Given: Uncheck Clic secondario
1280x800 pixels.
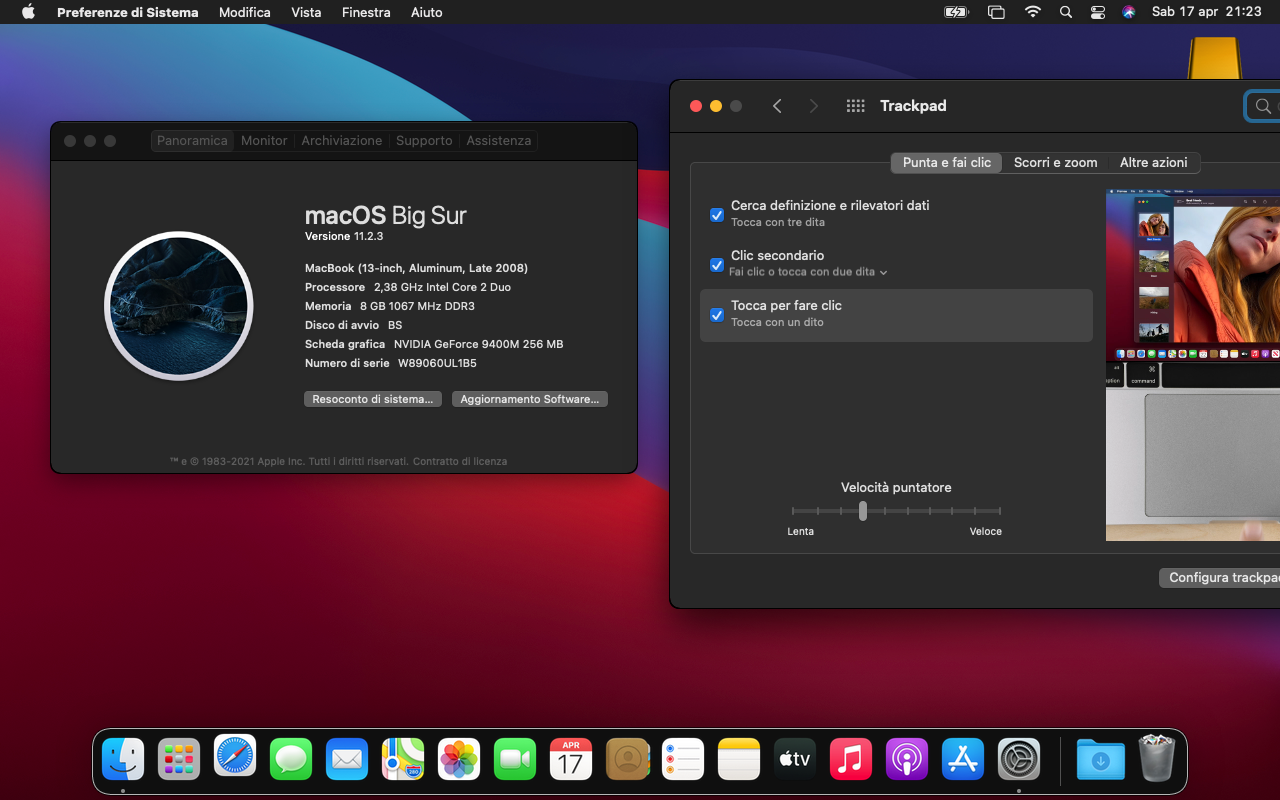Looking at the screenshot, I should point(716,264).
